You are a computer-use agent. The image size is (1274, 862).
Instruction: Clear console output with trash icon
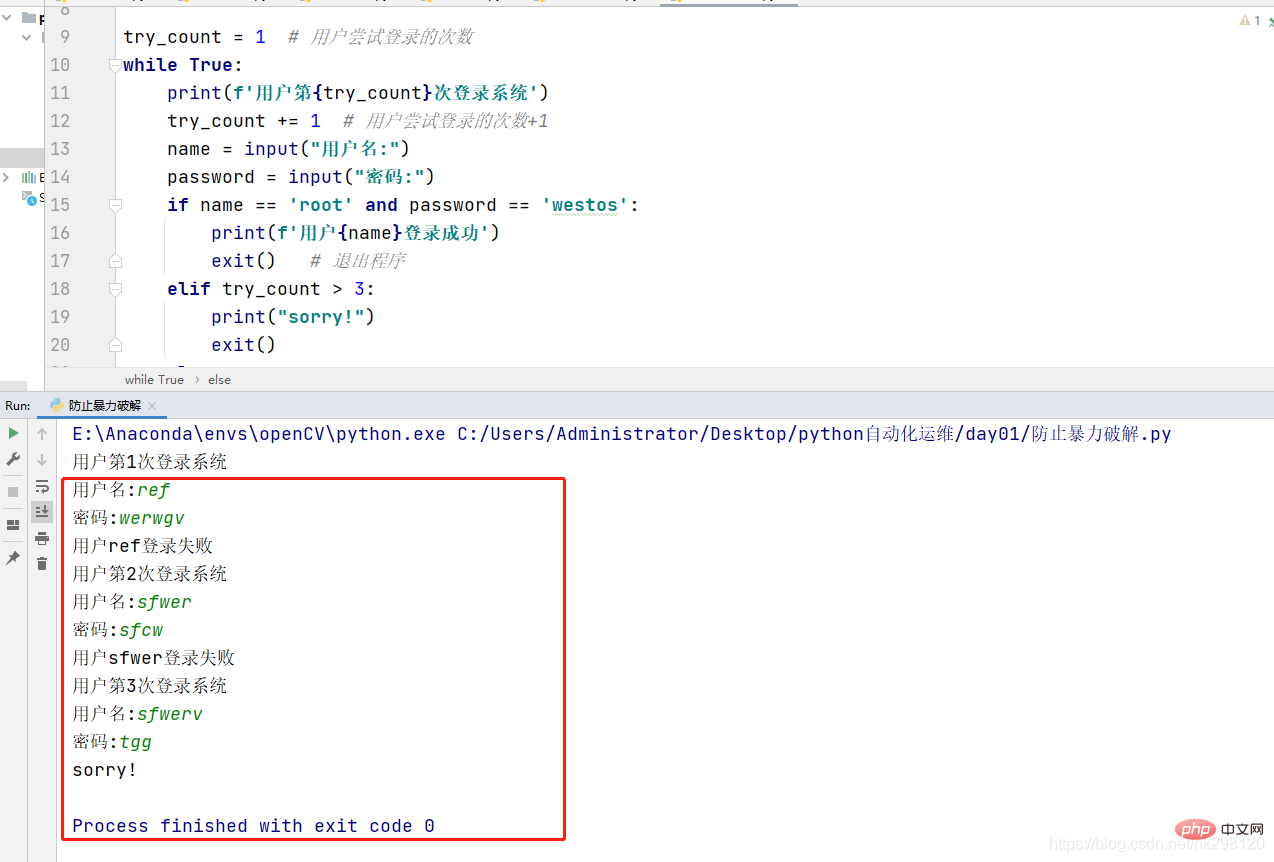[x=42, y=564]
